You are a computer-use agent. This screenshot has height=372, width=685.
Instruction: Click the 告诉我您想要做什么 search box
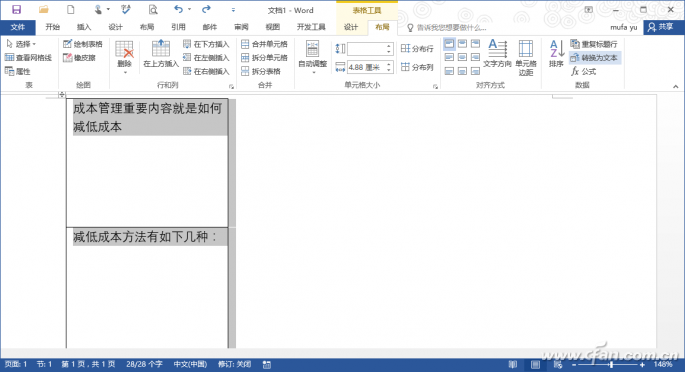pos(446,28)
